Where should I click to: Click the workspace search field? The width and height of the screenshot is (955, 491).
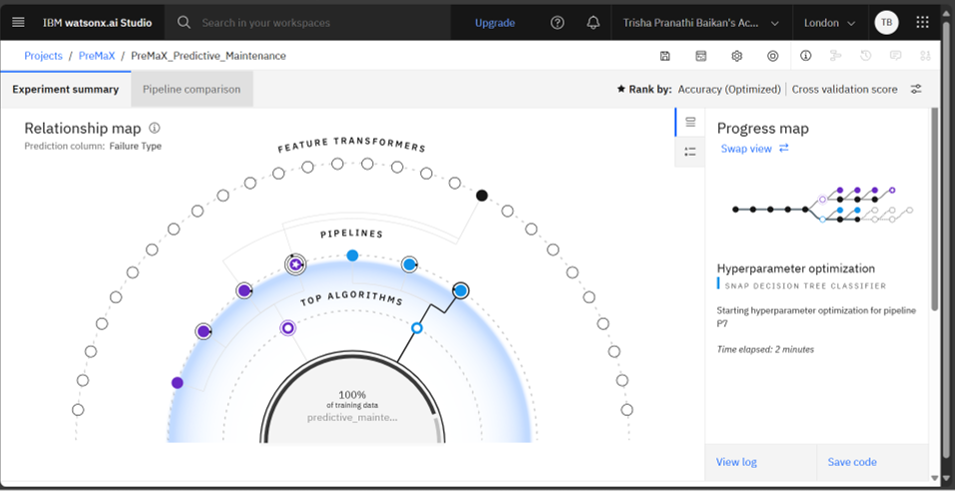310,22
